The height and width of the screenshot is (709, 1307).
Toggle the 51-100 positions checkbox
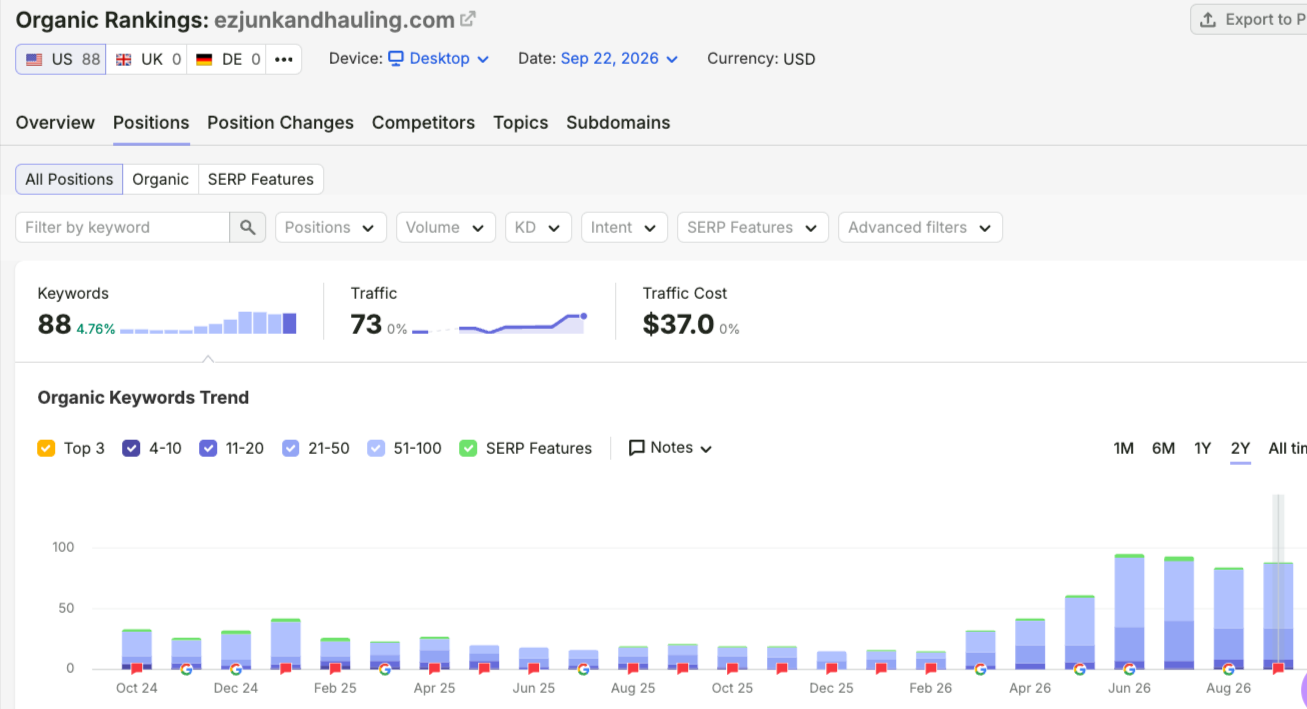376,448
